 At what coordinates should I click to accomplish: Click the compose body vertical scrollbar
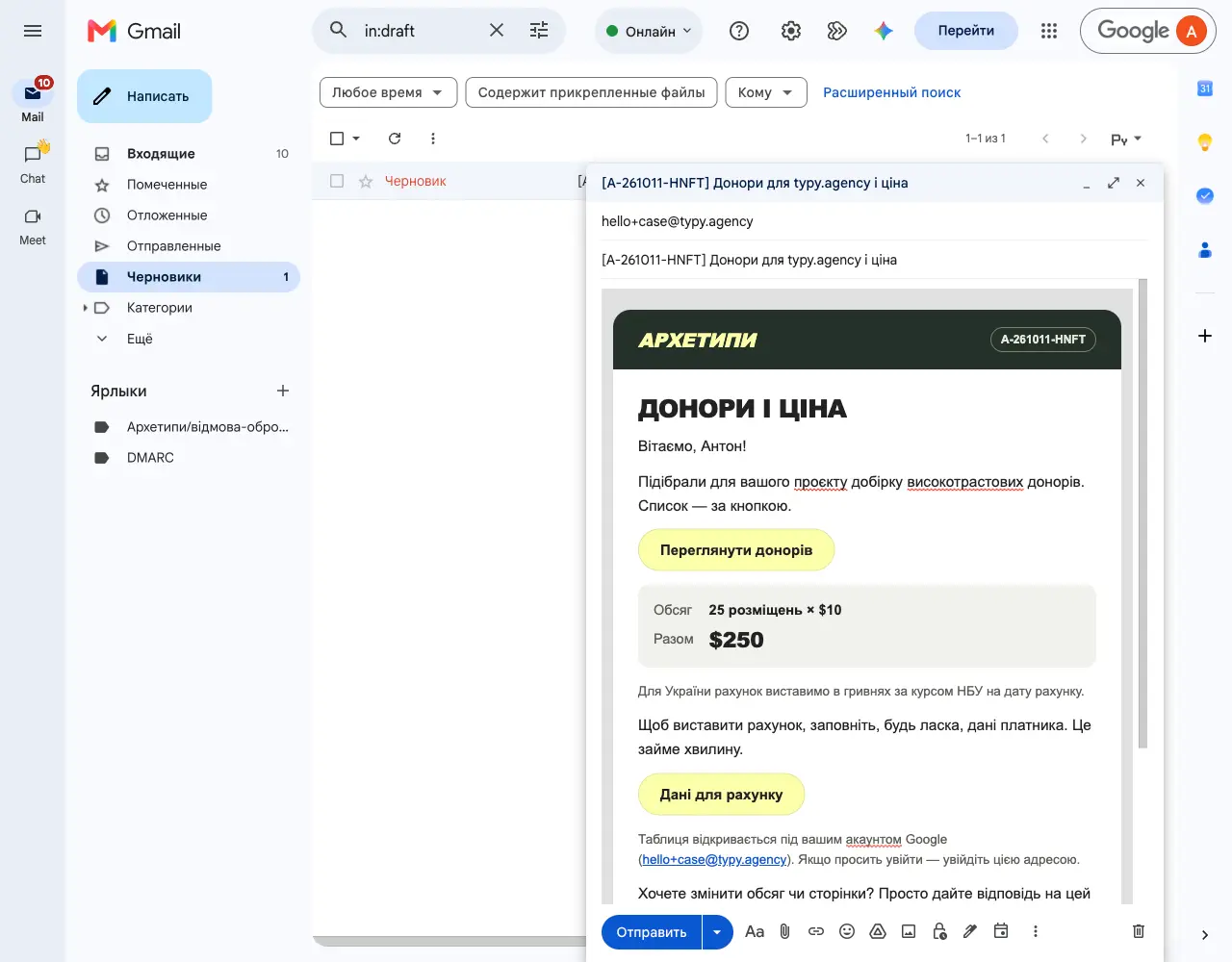(1142, 514)
